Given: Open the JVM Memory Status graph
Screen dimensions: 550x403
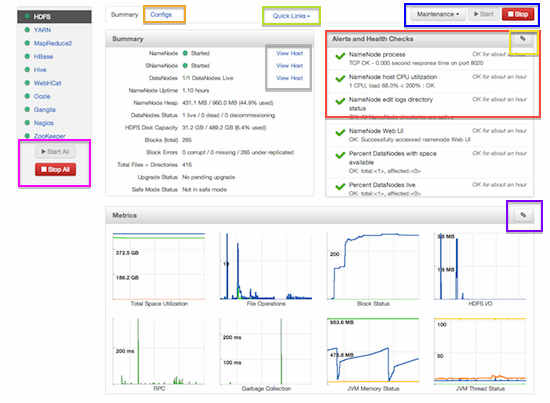Looking at the screenshot, I should (x=373, y=354).
